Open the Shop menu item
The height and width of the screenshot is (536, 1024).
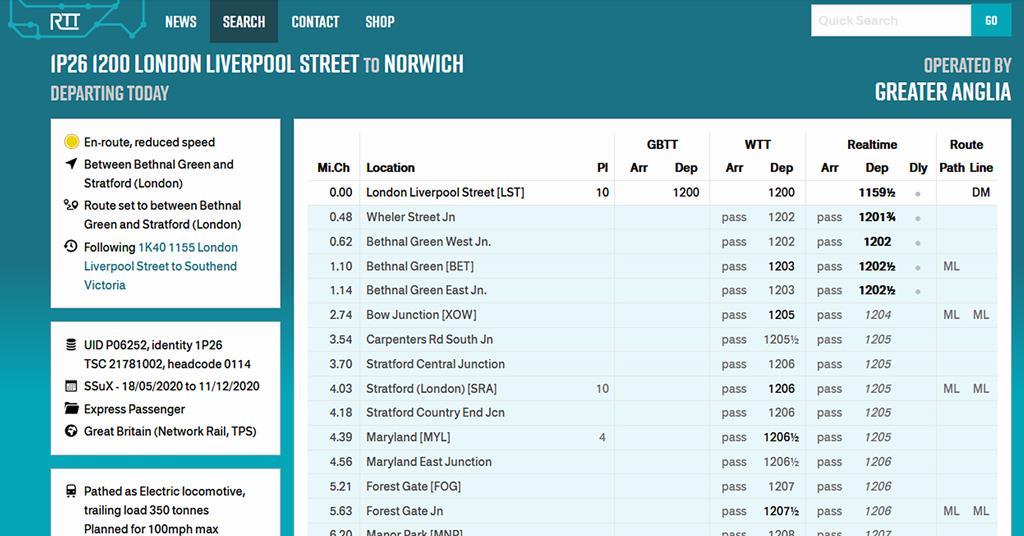click(379, 22)
